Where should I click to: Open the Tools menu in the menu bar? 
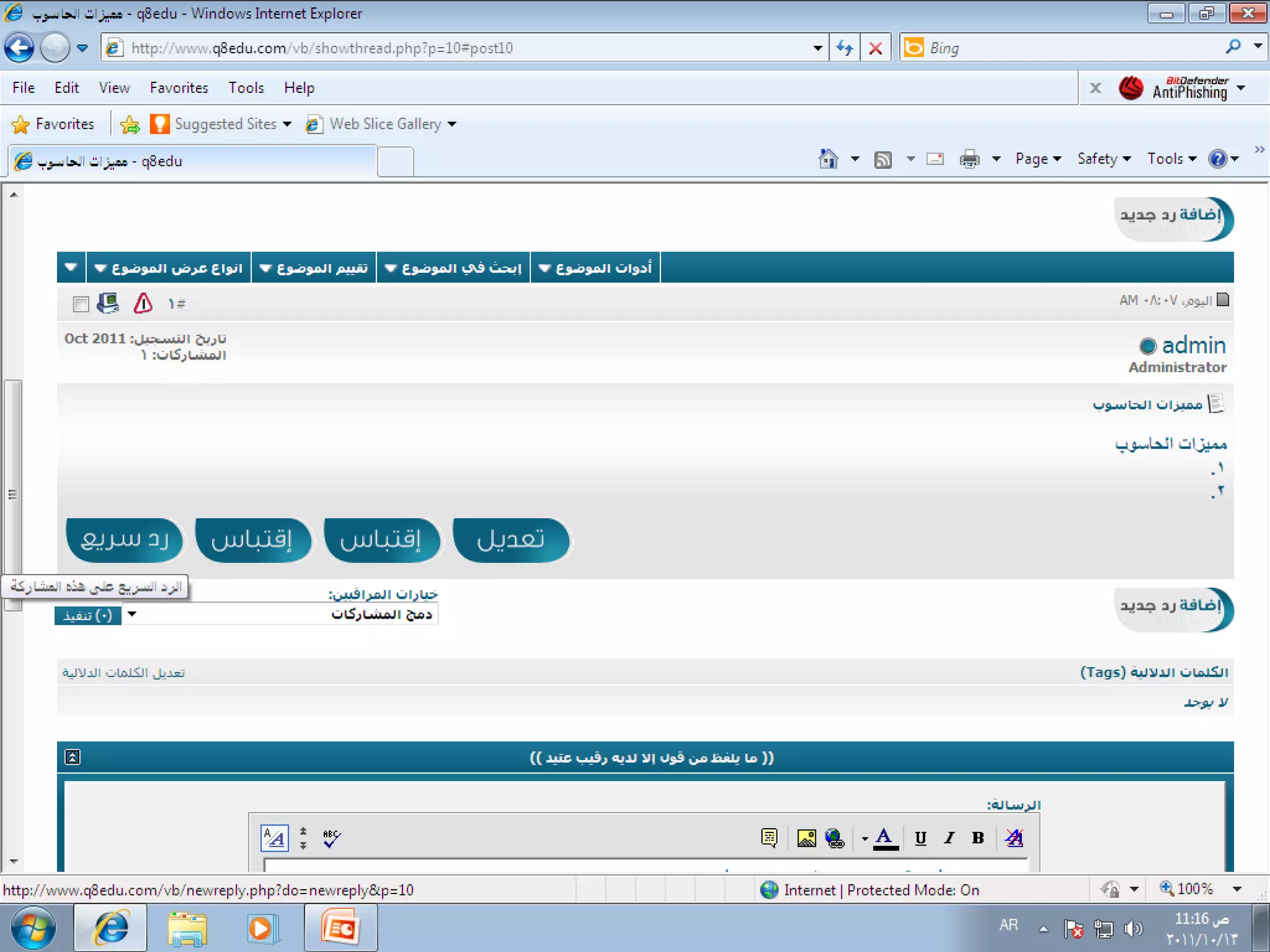[246, 88]
